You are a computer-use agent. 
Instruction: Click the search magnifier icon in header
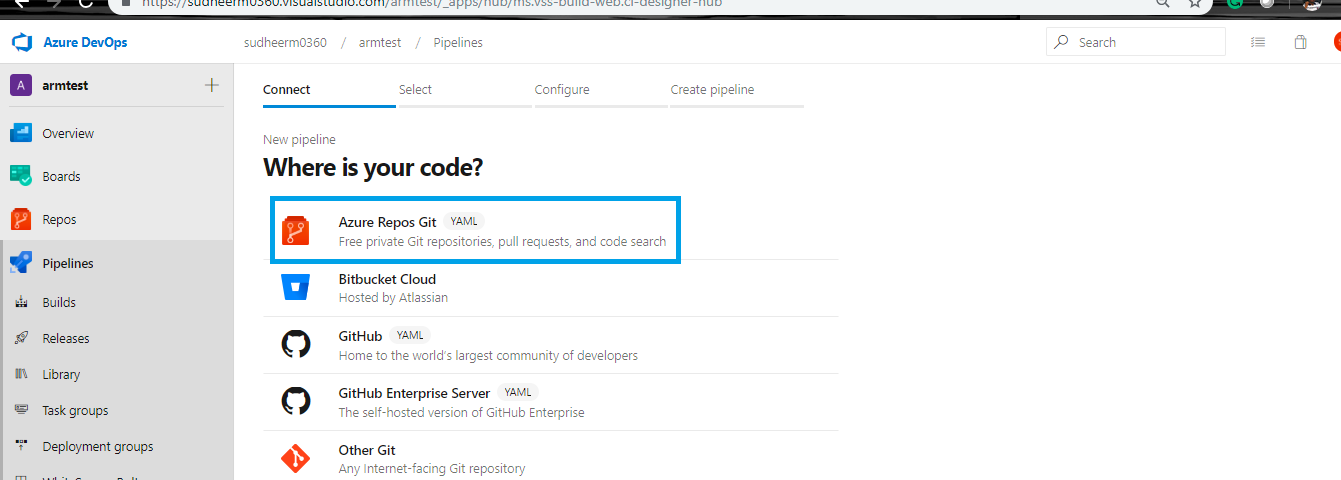[x=1062, y=42]
